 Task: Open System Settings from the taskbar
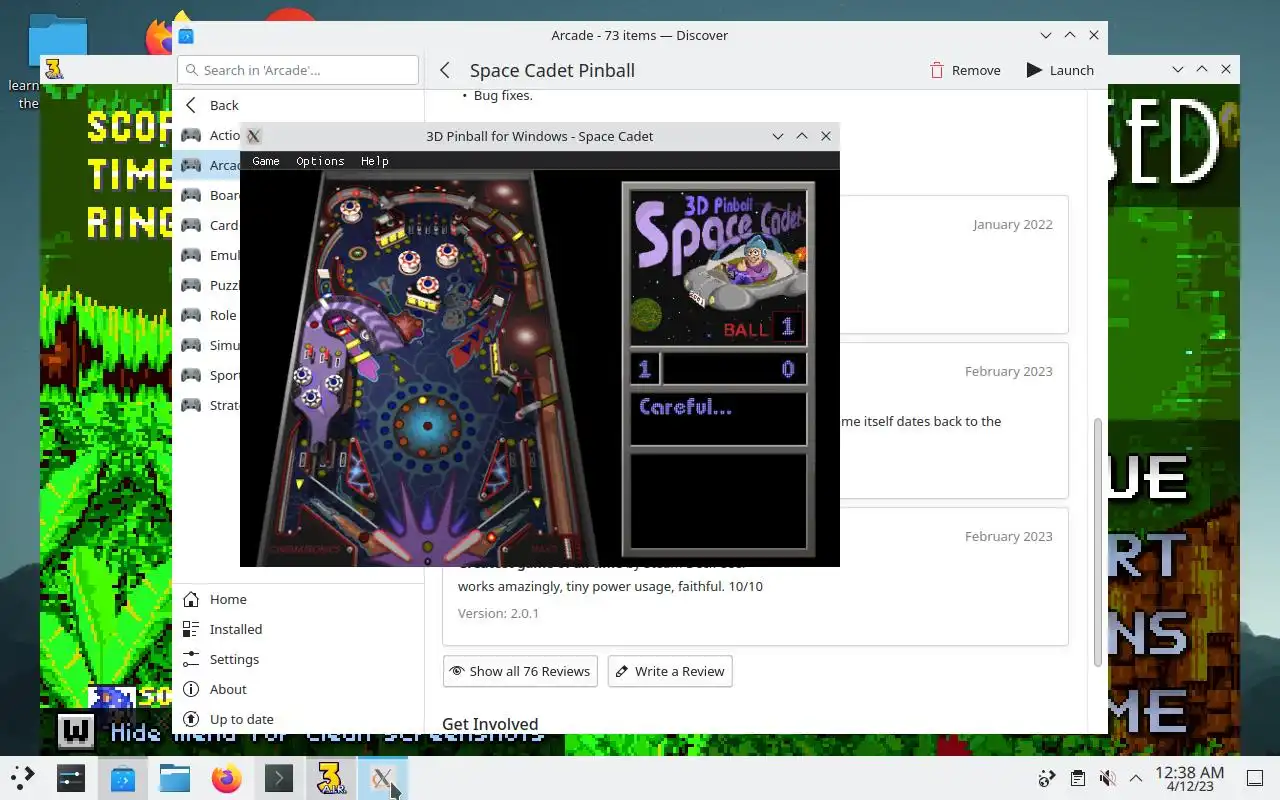point(71,778)
